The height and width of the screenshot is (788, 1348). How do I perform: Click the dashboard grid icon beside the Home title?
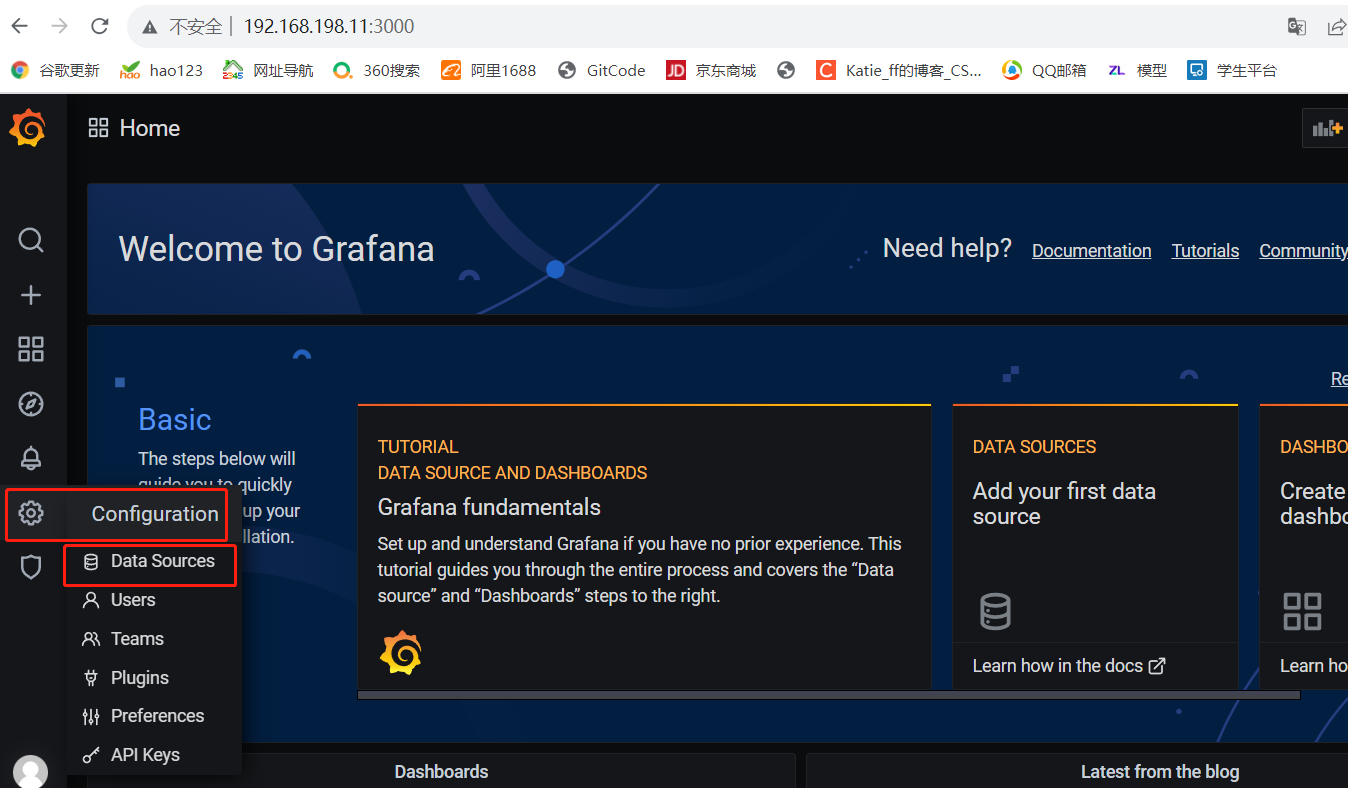pyautogui.click(x=98, y=128)
